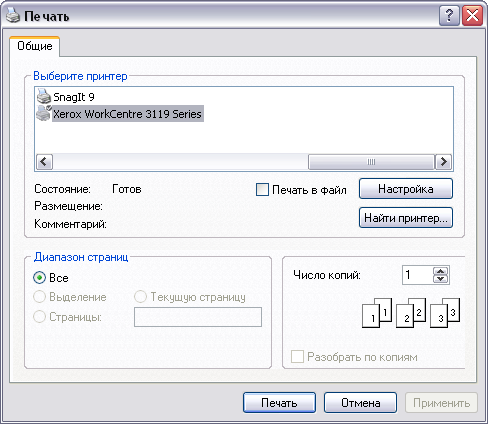Image resolution: width=488 pixels, height=424 pixels.
Task: Click the 'Найти принтер...' button
Action: coord(406,218)
